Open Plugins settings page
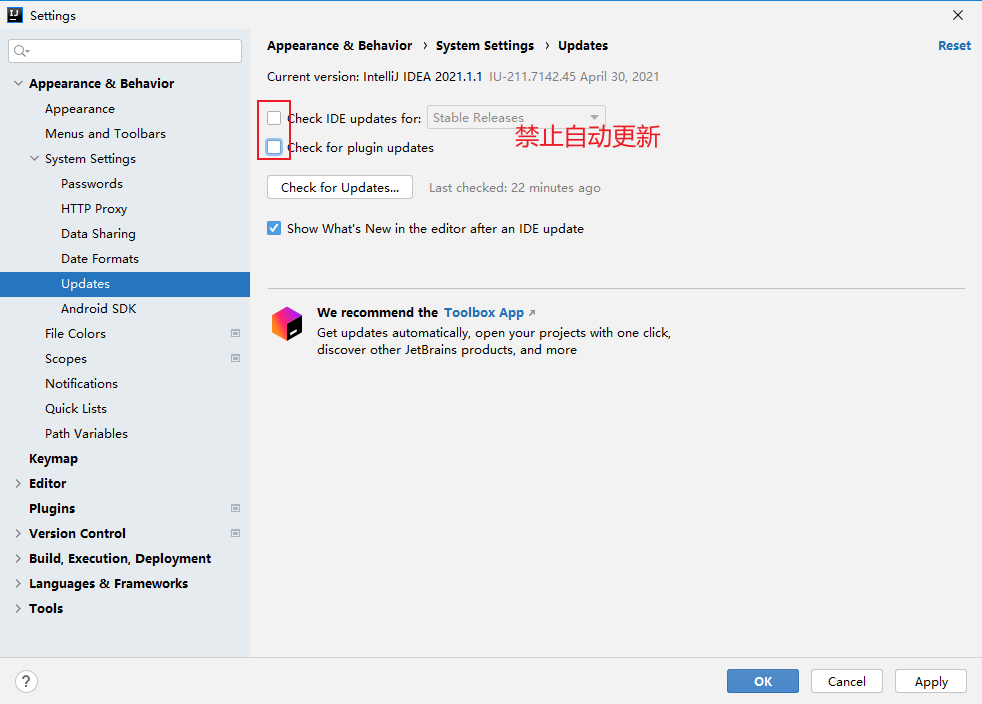This screenshot has height=704, width=982. (52, 508)
